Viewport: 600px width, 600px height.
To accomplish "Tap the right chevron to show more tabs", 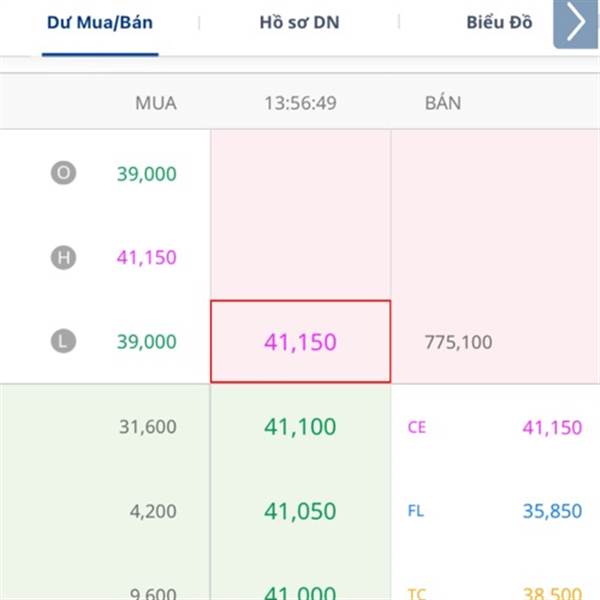I will tap(576, 24).
